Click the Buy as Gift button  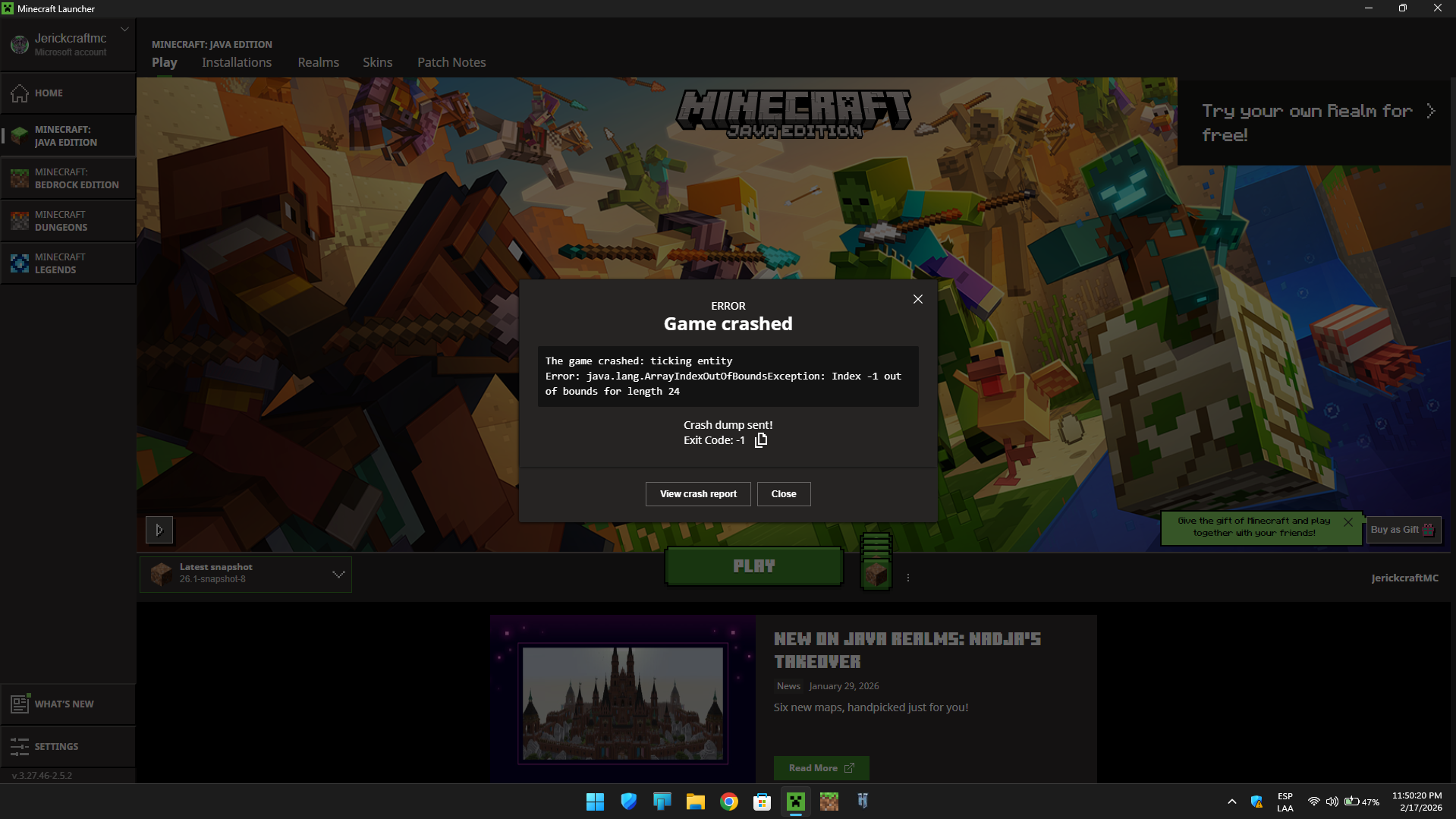coord(1402,530)
